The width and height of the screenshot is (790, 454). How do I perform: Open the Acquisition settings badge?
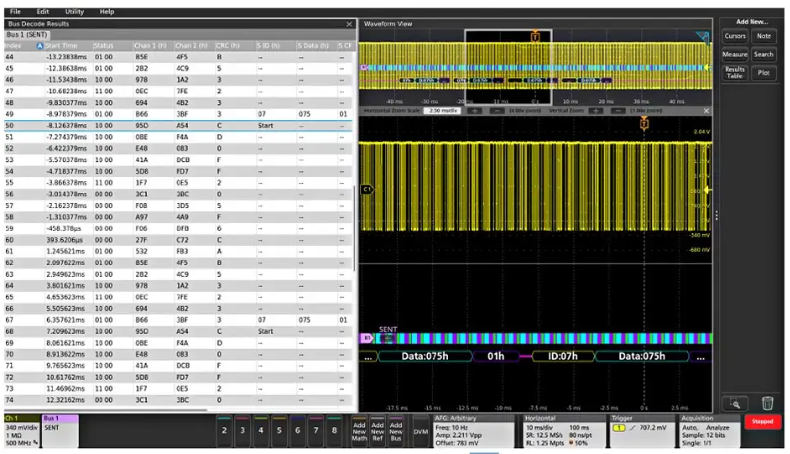click(x=709, y=431)
